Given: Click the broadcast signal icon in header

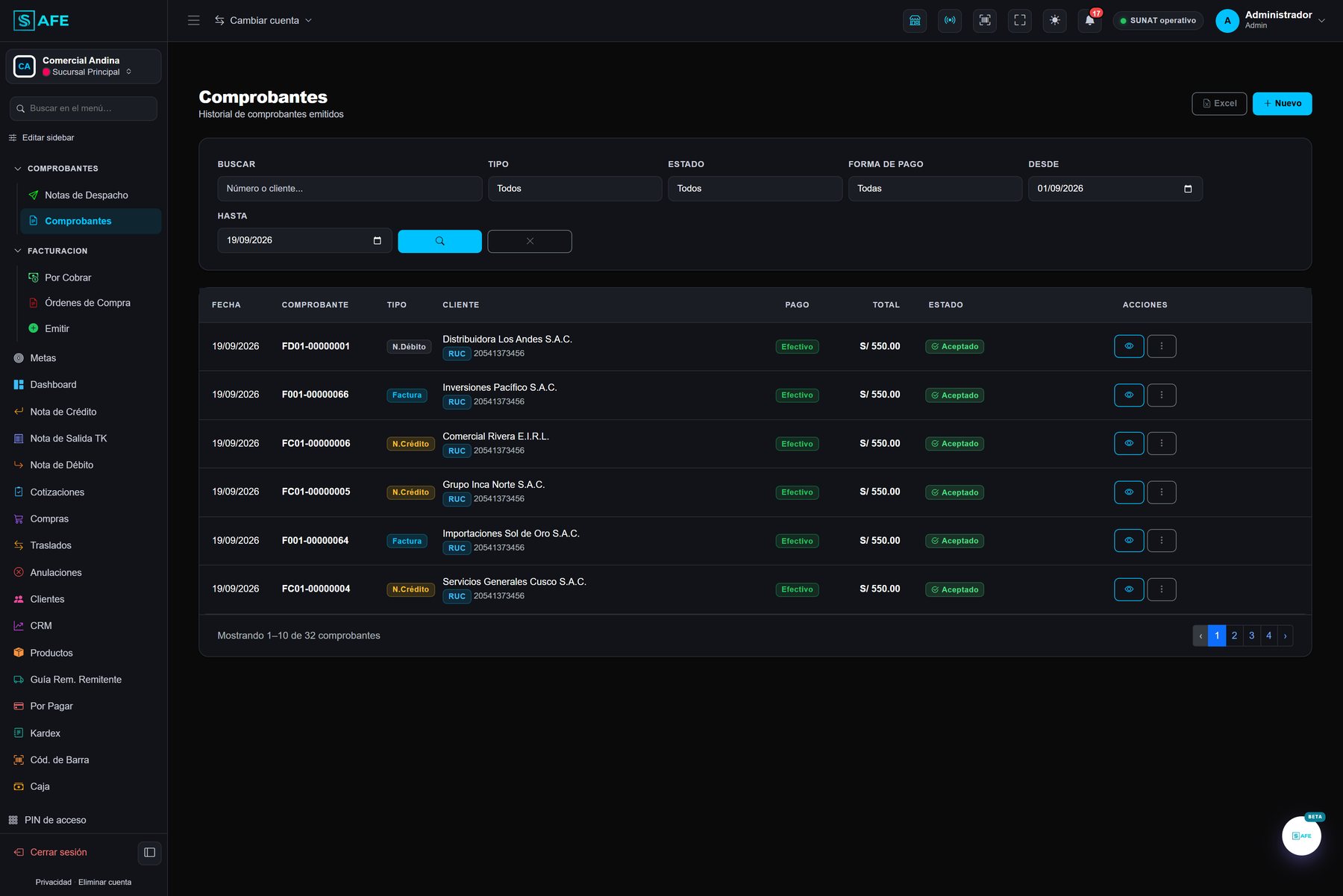Looking at the screenshot, I should [x=950, y=20].
